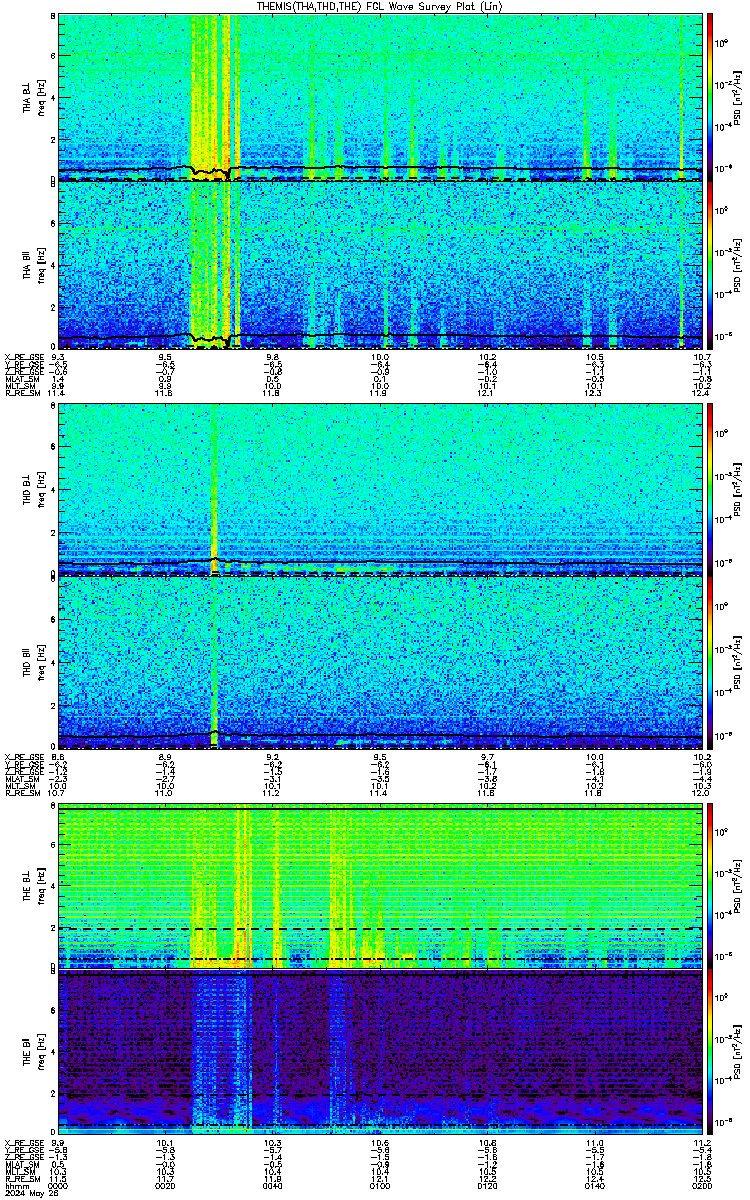
Task: Click the '0120' time tick label
Action: [x=487, y=1185]
